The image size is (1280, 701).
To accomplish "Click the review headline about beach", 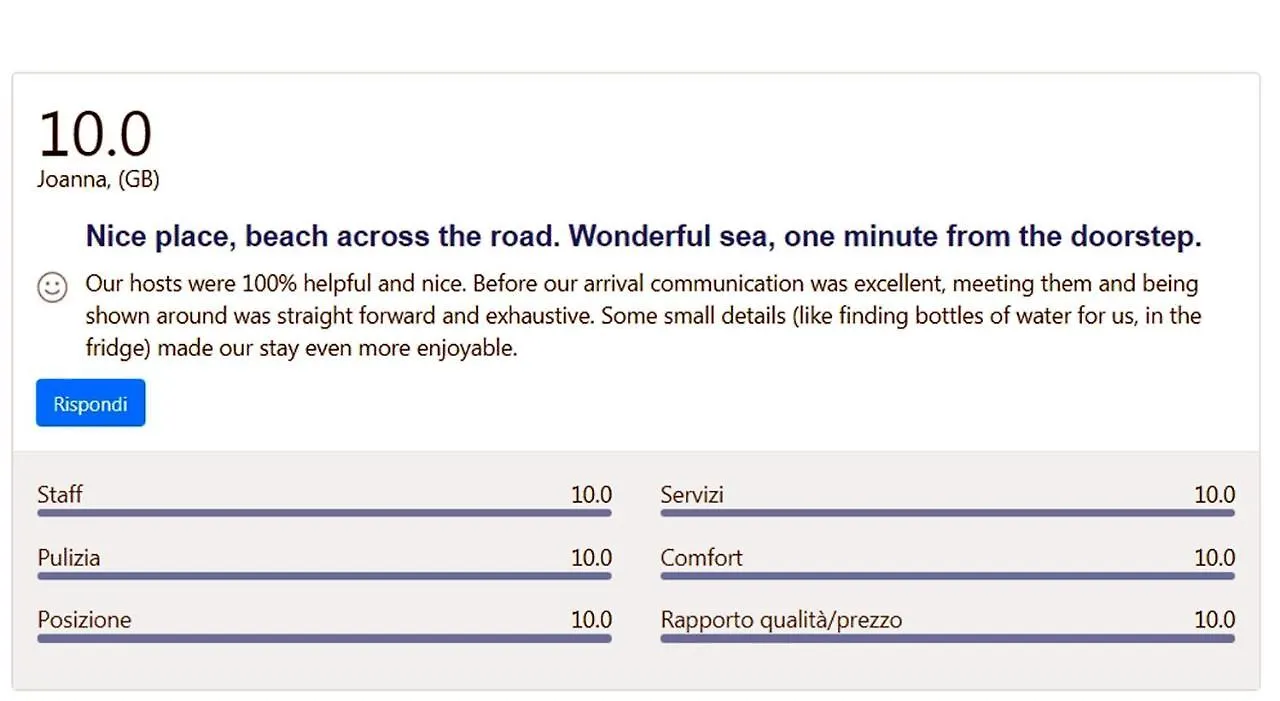I will pos(643,237).
